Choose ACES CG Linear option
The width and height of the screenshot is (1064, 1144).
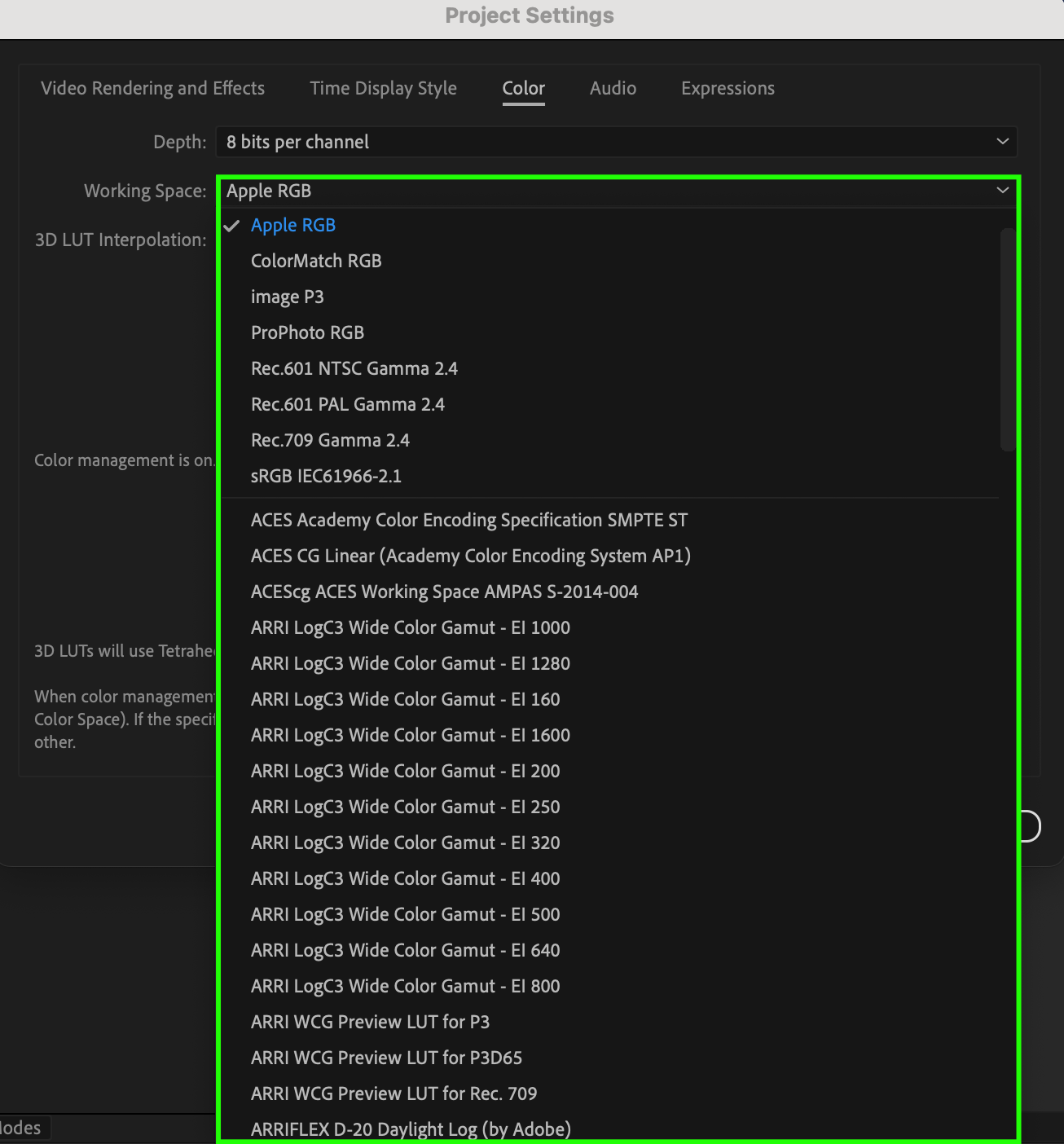pyautogui.click(x=470, y=556)
